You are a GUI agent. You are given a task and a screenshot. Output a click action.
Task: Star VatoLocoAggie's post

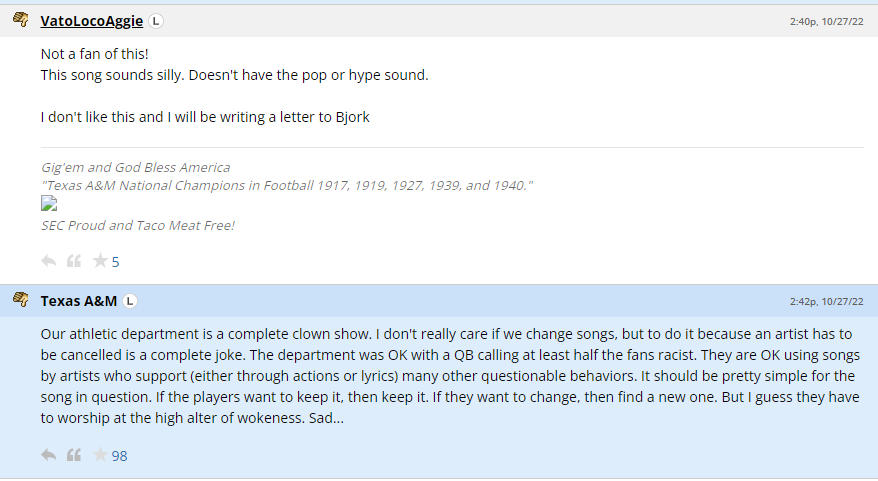tap(100, 262)
